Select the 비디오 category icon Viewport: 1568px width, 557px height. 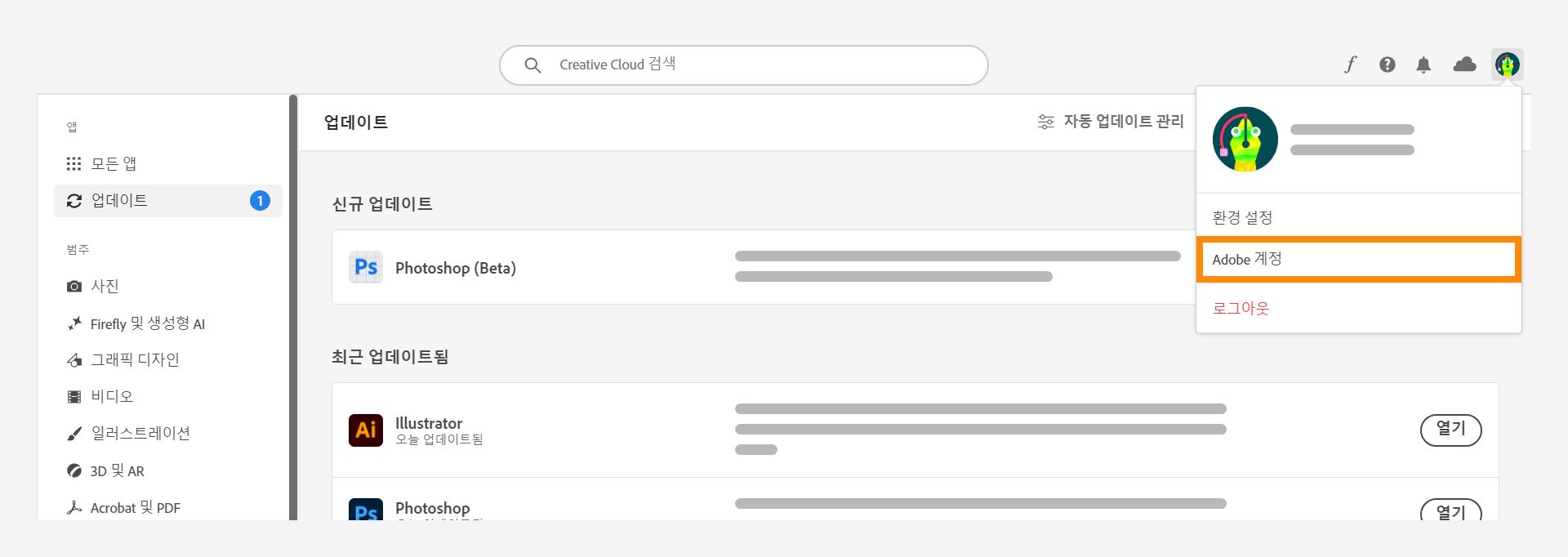point(74,396)
